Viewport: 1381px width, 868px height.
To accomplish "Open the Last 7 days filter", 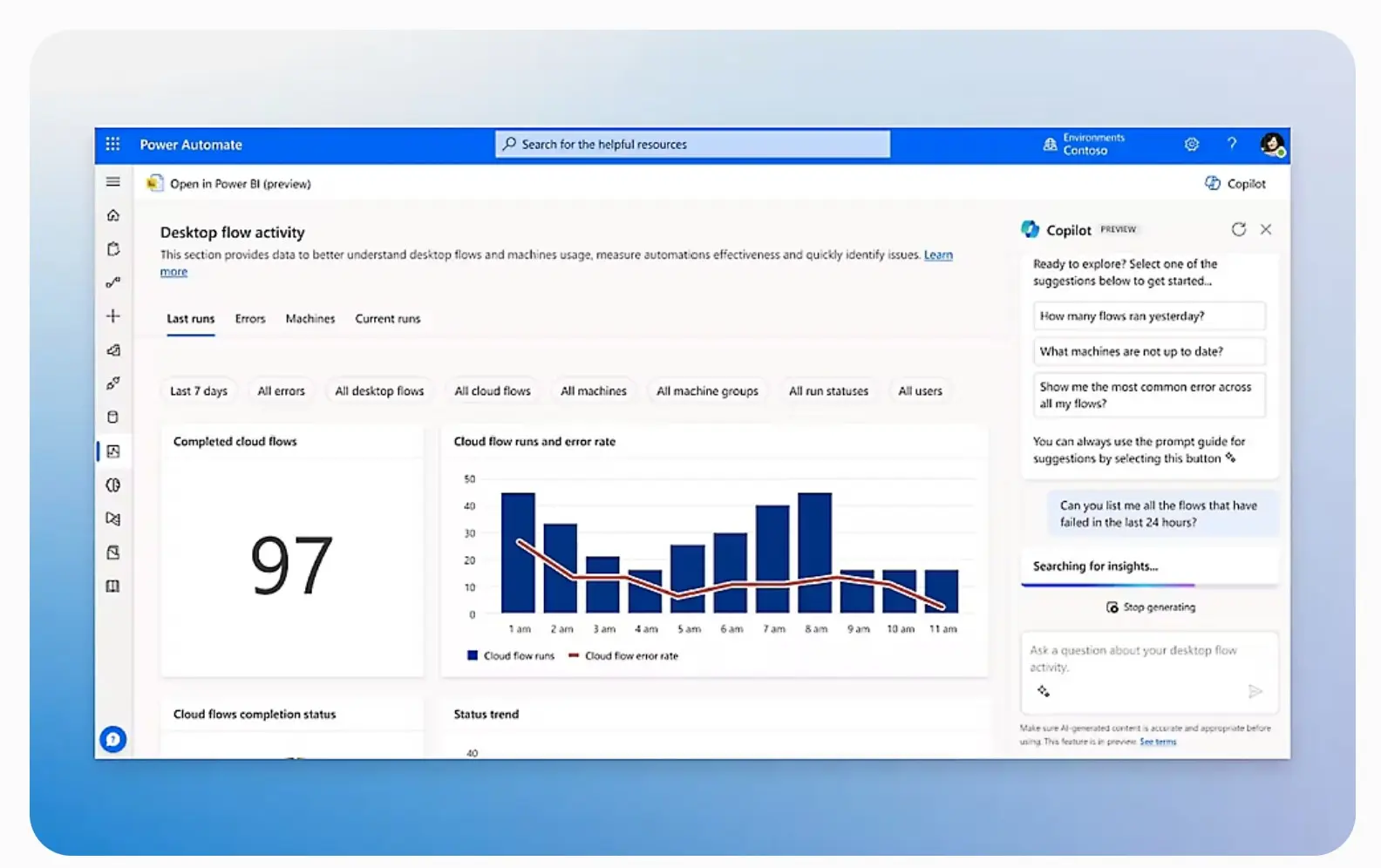I will coord(198,391).
